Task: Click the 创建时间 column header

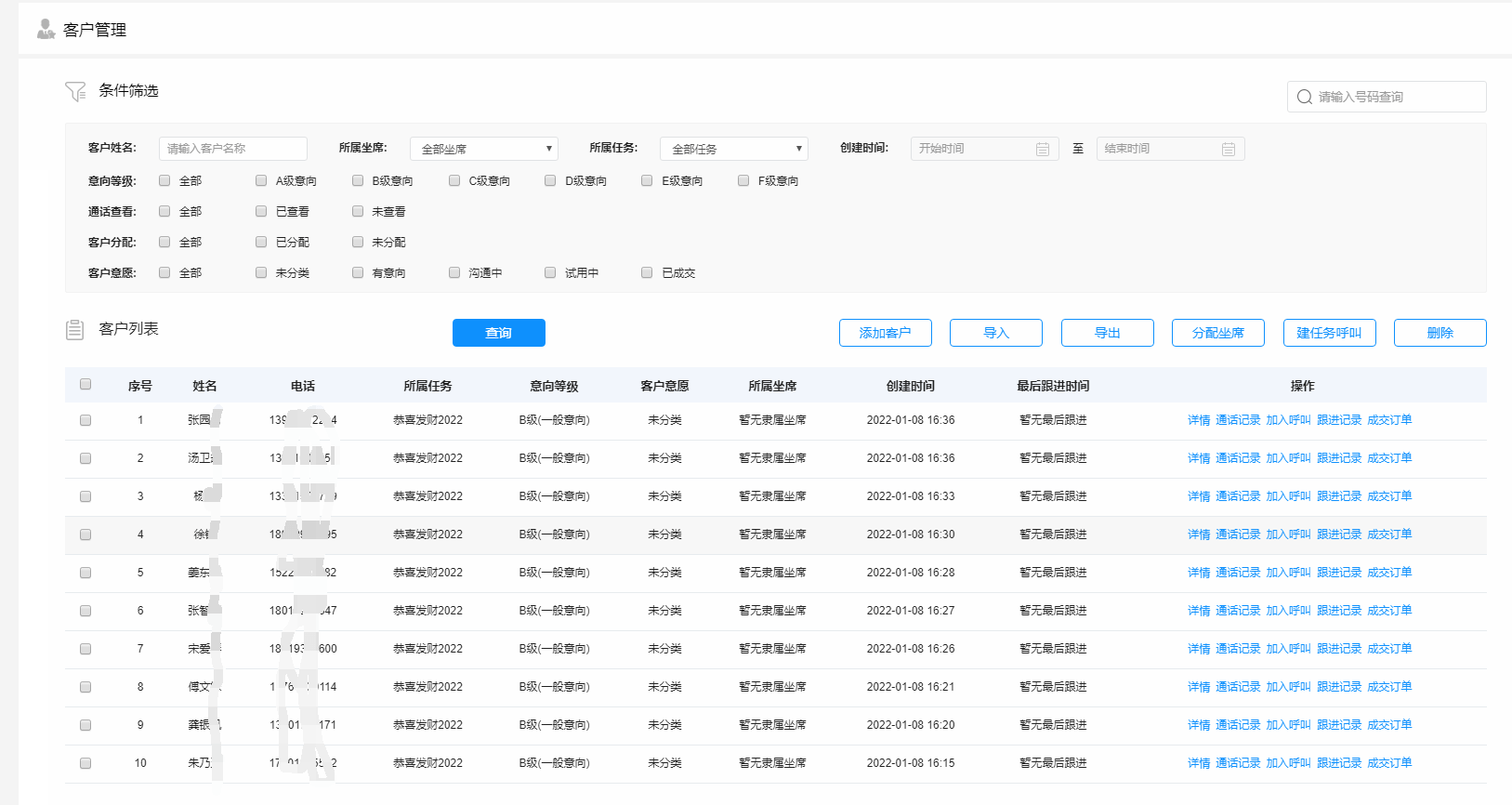Action: point(911,386)
